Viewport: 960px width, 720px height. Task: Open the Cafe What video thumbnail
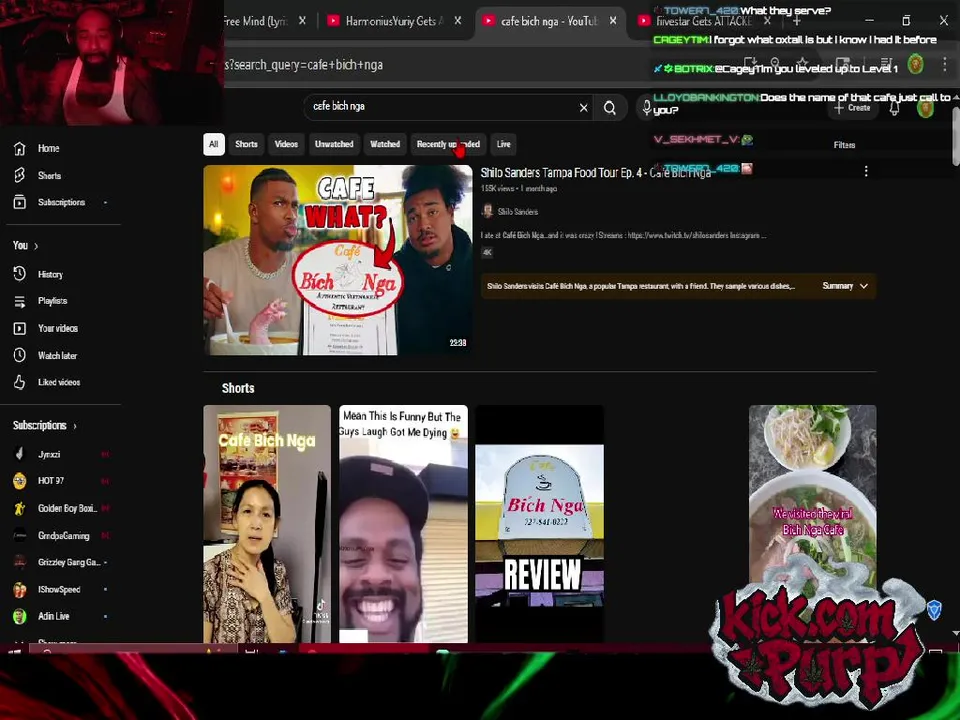pos(337,260)
